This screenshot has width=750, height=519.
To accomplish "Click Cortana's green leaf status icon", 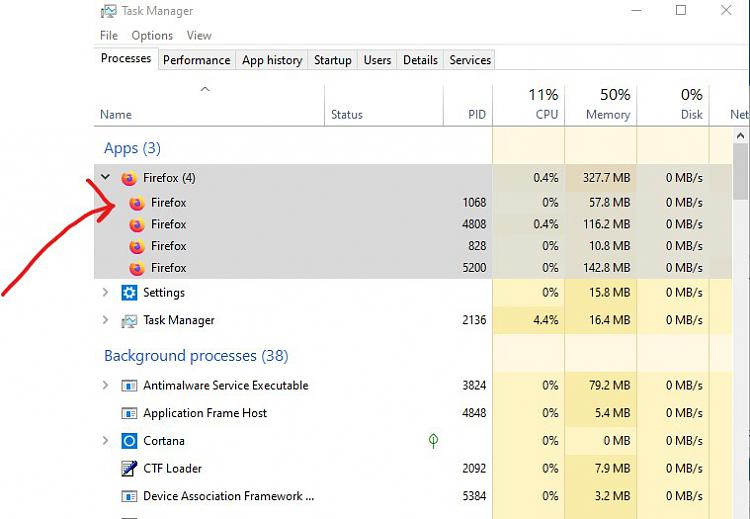I will coord(433,441).
